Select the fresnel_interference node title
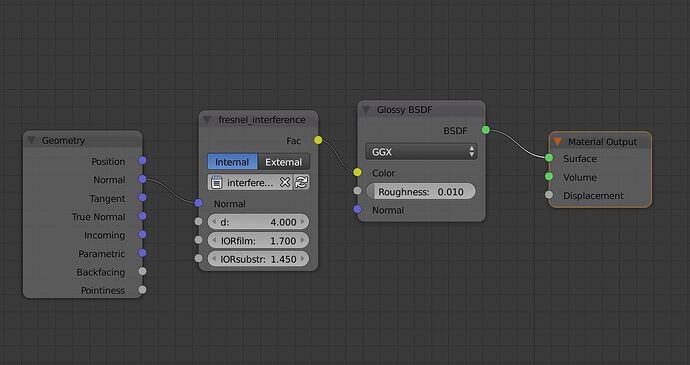The width and height of the screenshot is (690, 365). 262,120
